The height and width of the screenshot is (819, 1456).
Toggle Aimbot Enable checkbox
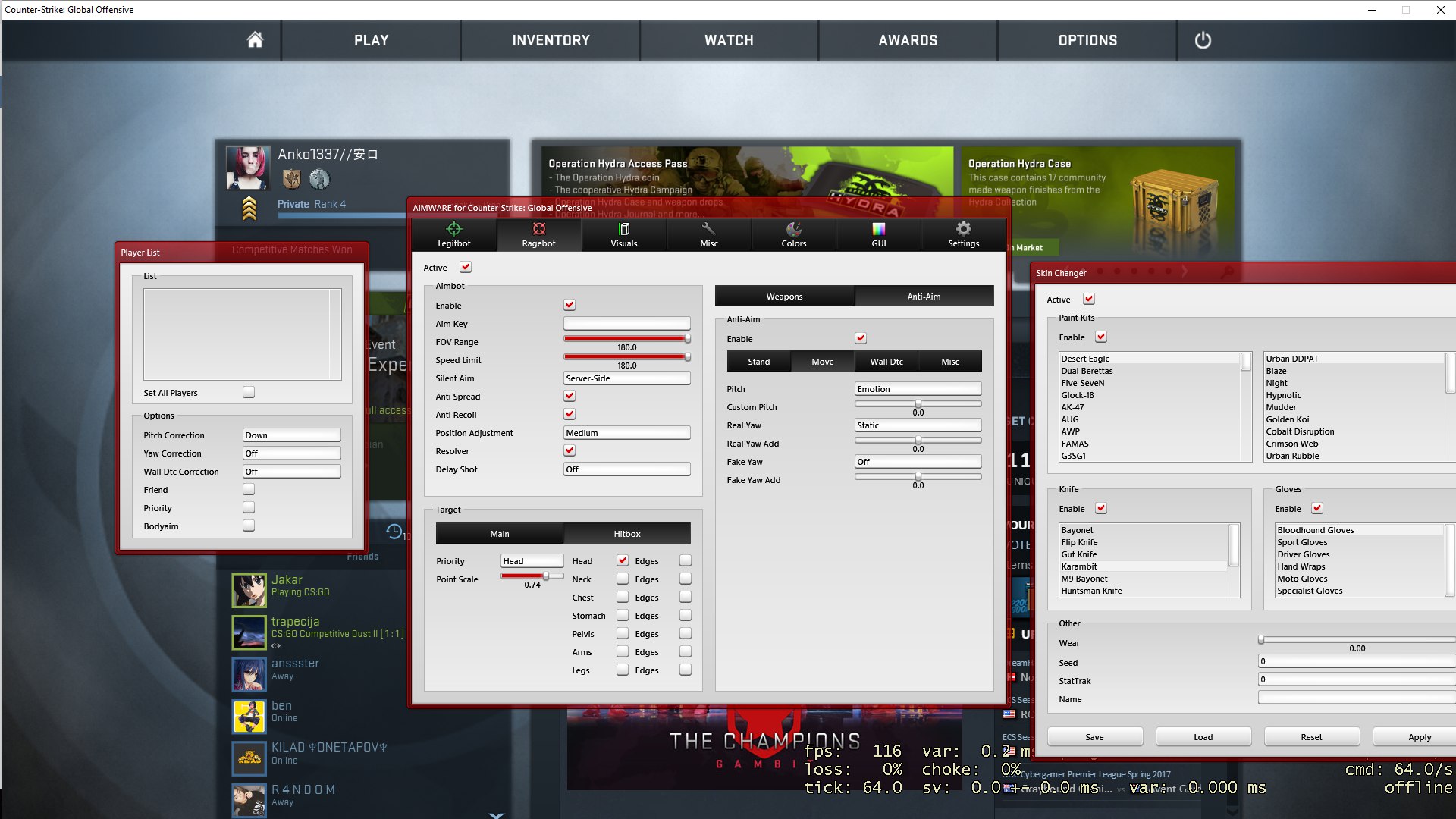pyautogui.click(x=570, y=305)
